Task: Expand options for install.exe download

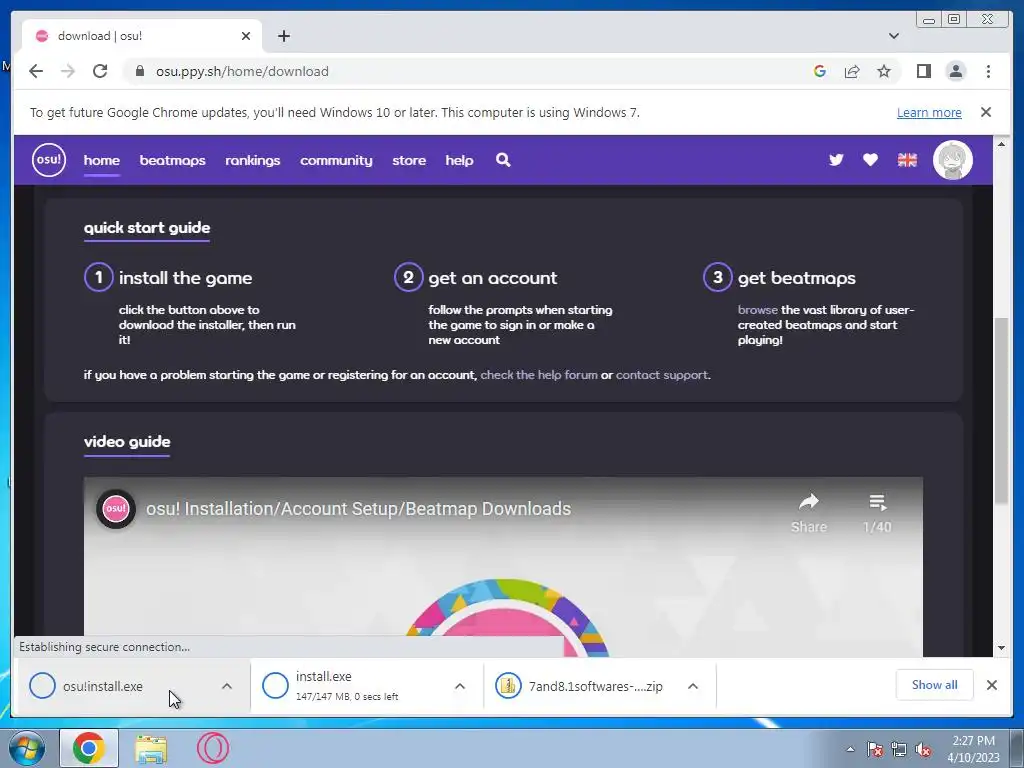Action: (460, 686)
